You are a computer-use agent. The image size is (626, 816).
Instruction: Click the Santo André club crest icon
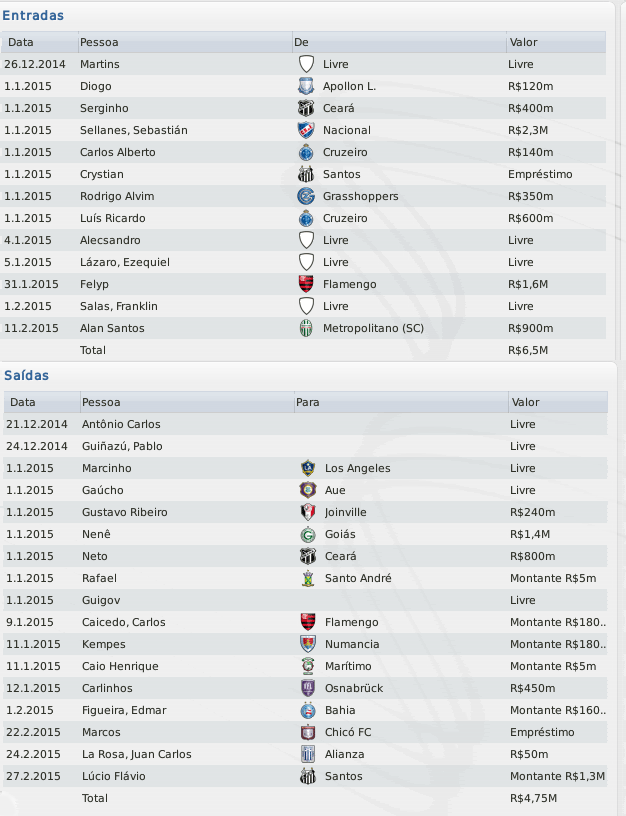pyautogui.click(x=308, y=578)
